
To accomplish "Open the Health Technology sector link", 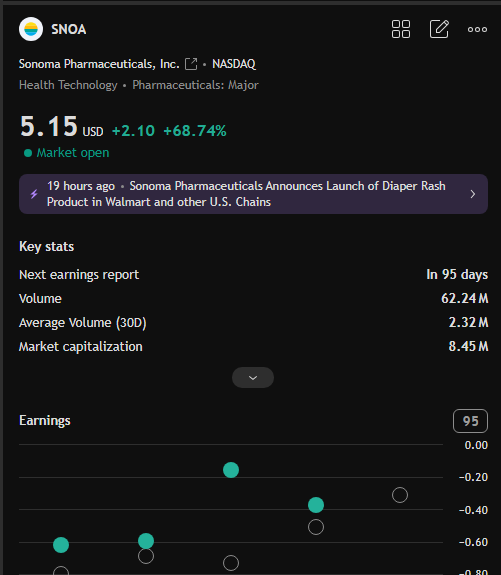I will [x=68, y=85].
